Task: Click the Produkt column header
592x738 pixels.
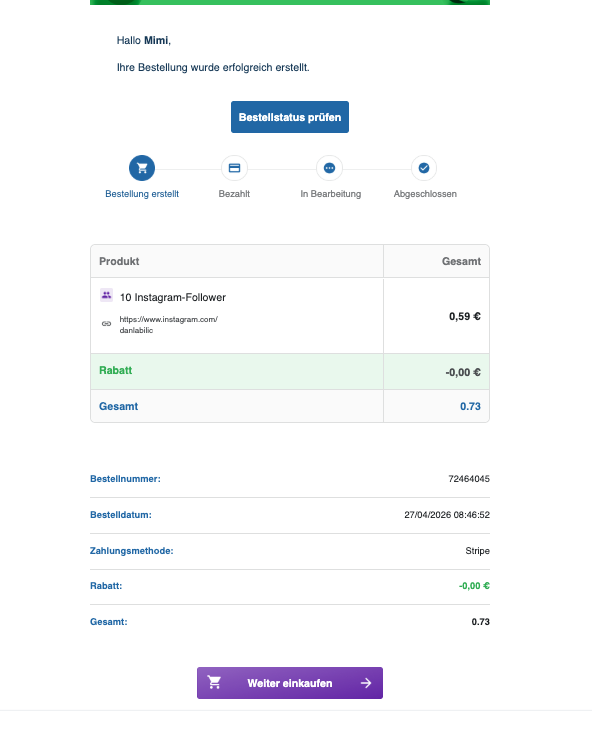Action: coord(119,261)
